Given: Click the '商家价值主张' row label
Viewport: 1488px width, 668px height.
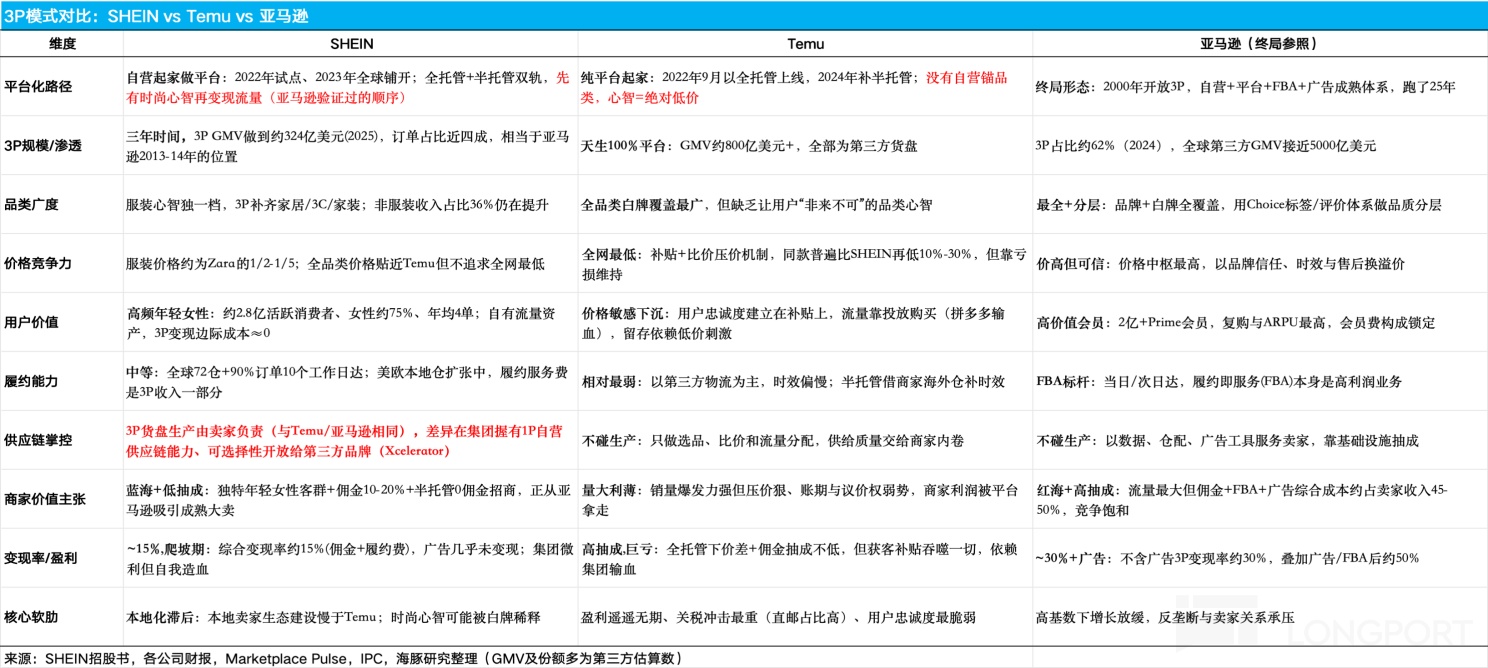Looking at the screenshot, I should 43,499.
